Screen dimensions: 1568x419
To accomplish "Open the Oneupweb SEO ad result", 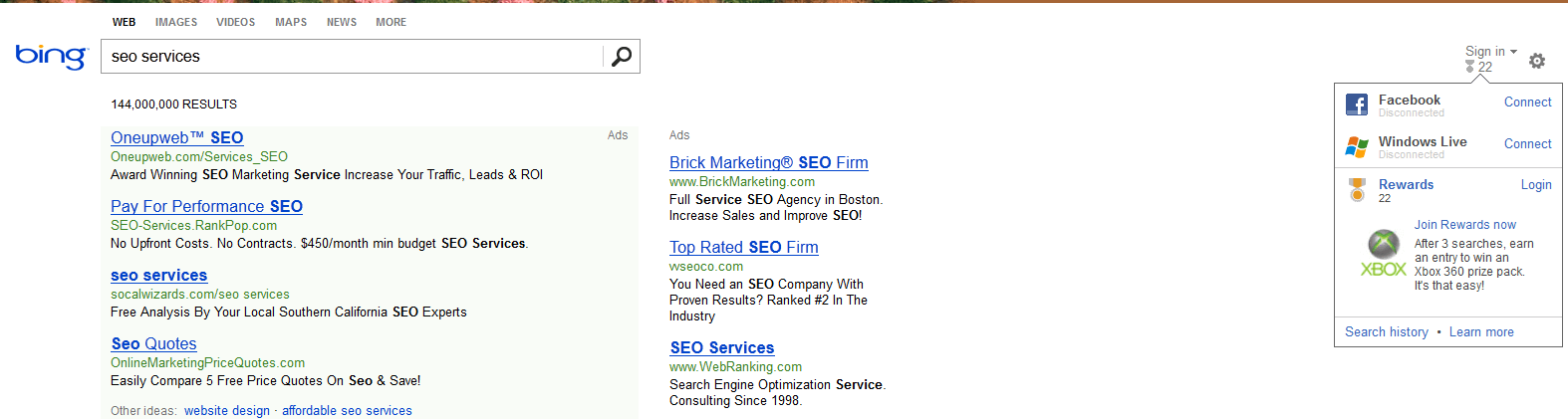I will [x=177, y=137].
